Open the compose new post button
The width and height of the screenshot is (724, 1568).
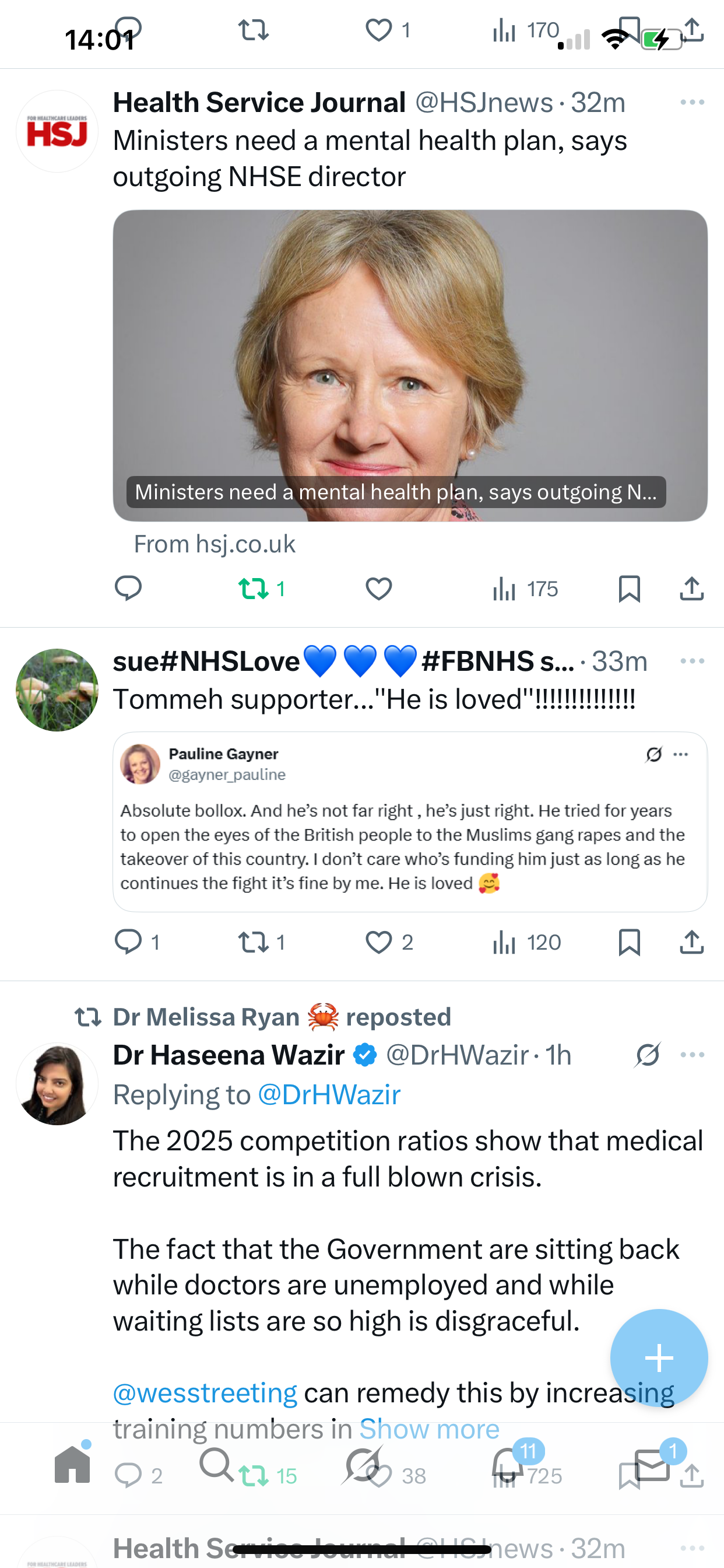point(659,1358)
